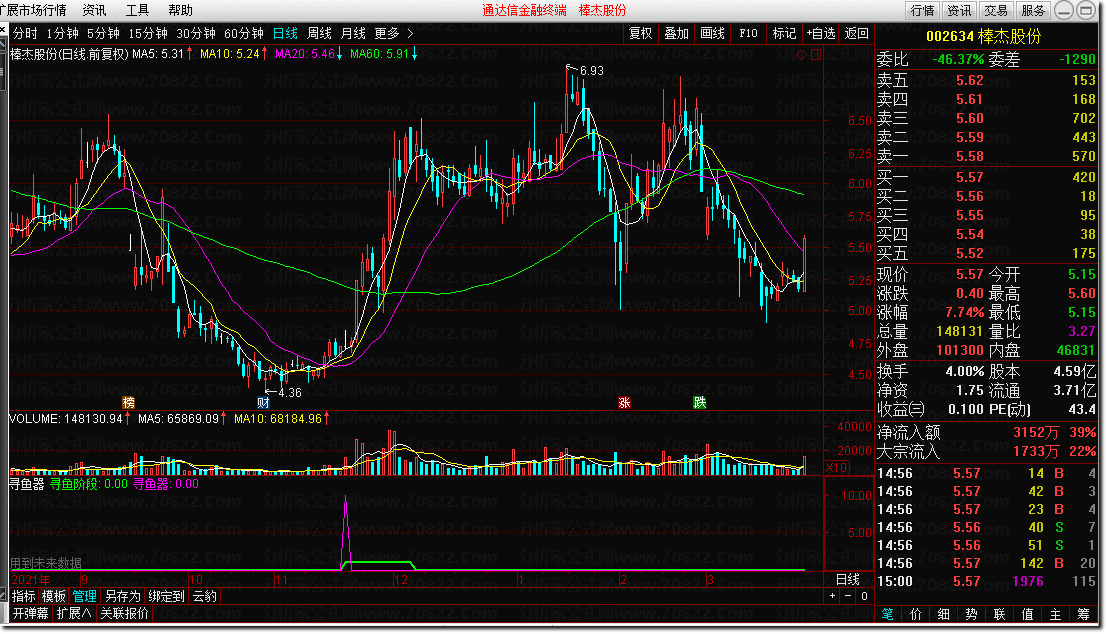
Task: Click the 002634 棒杰股份 stock title
Action: (x=984, y=36)
